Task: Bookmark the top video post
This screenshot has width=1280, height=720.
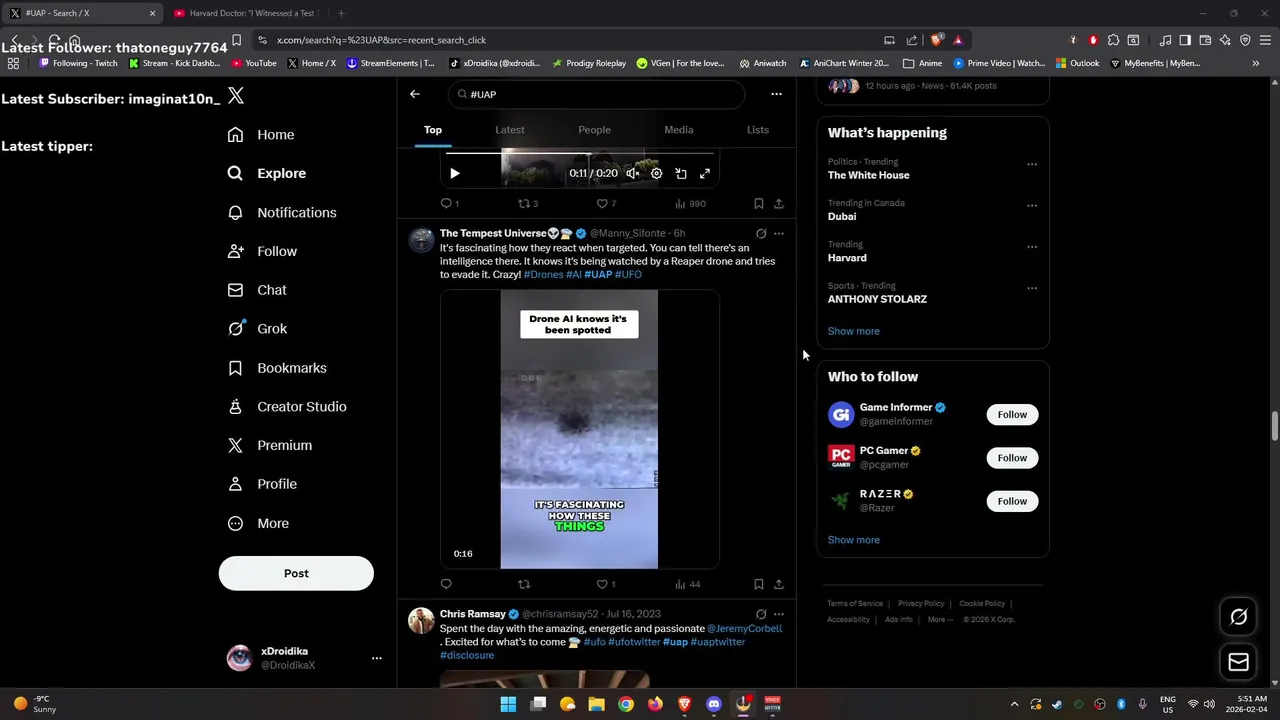Action: 759,203
